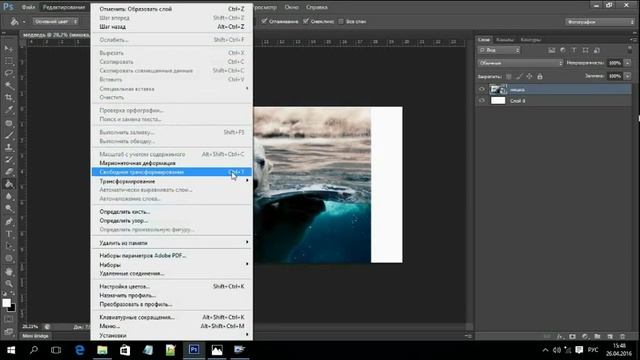Toggle visibility of layer Слой 0
The image size is (640, 360).
click(x=482, y=100)
